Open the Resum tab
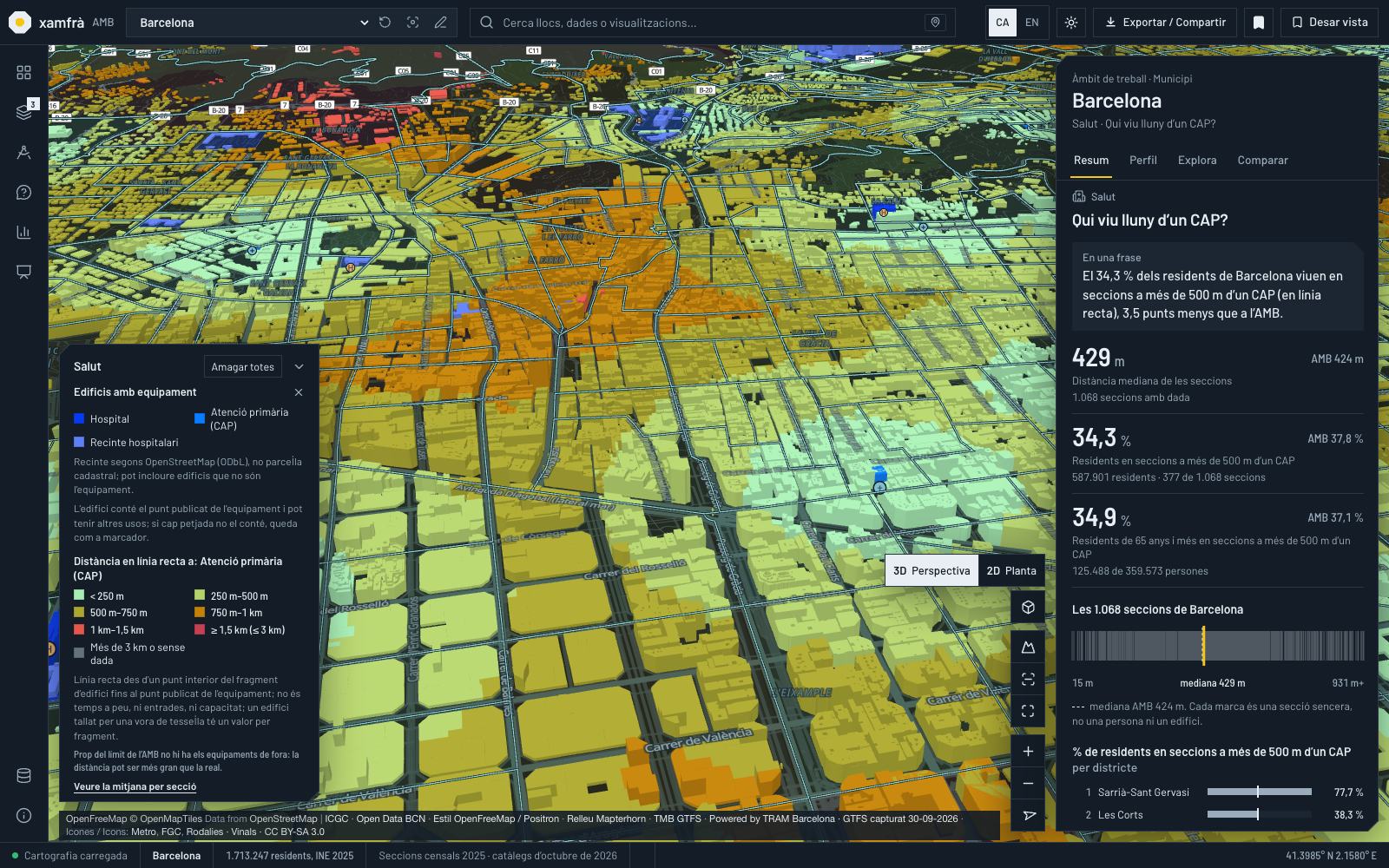1389x868 pixels. pyautogui.click(x=1091, y=160)
